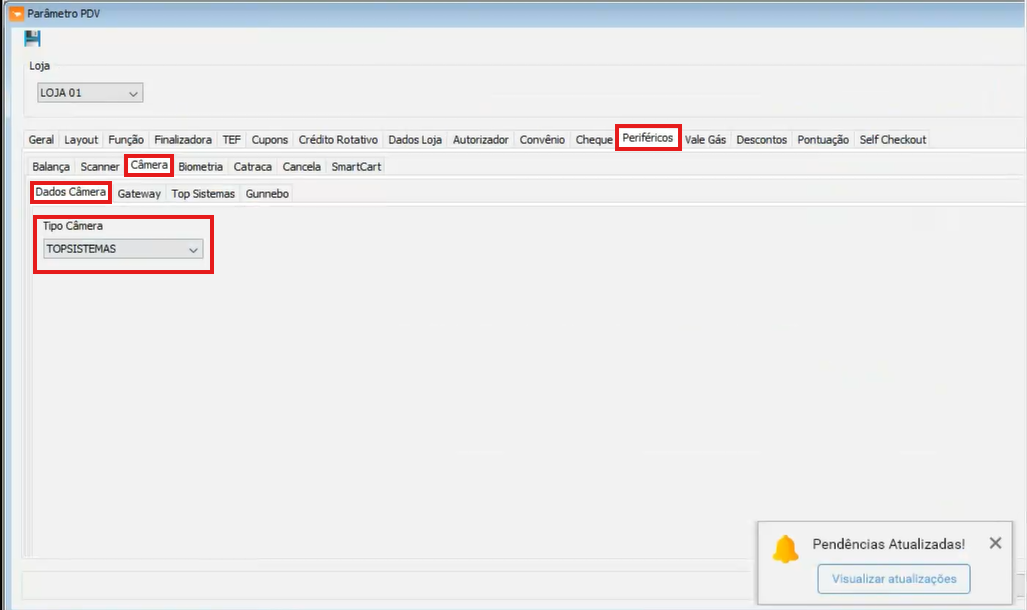Select the TEF tab
This screenshot has width=1027, height=610.
click(231, 140)
